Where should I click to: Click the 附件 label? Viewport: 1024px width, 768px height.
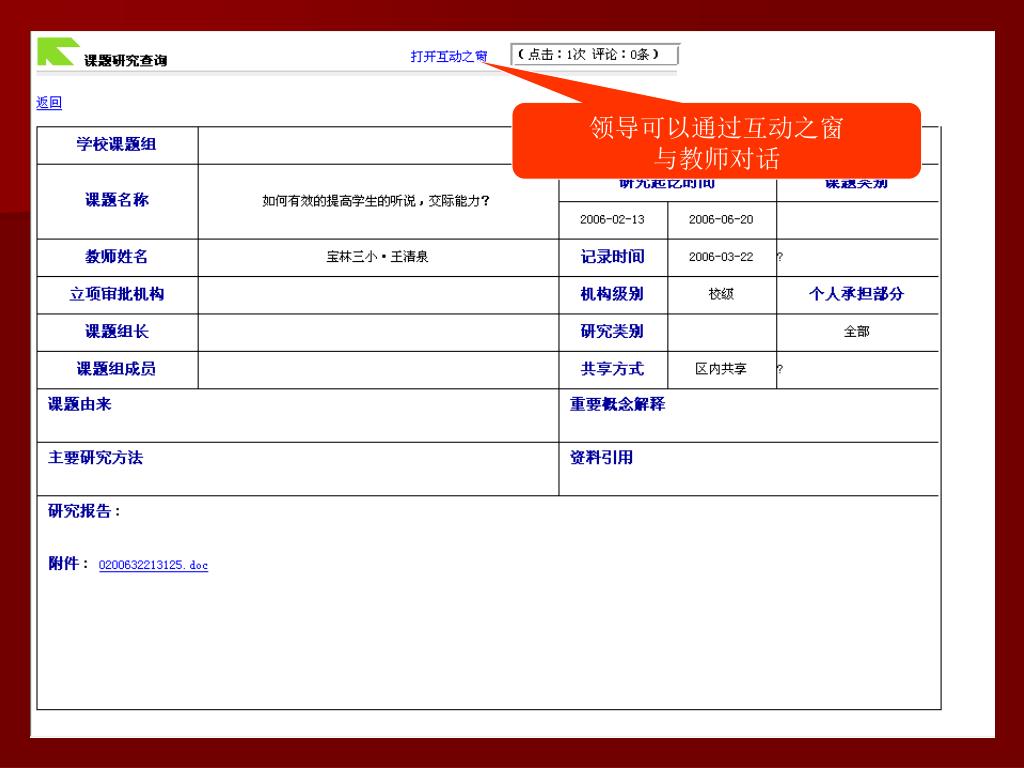[69, 564]
